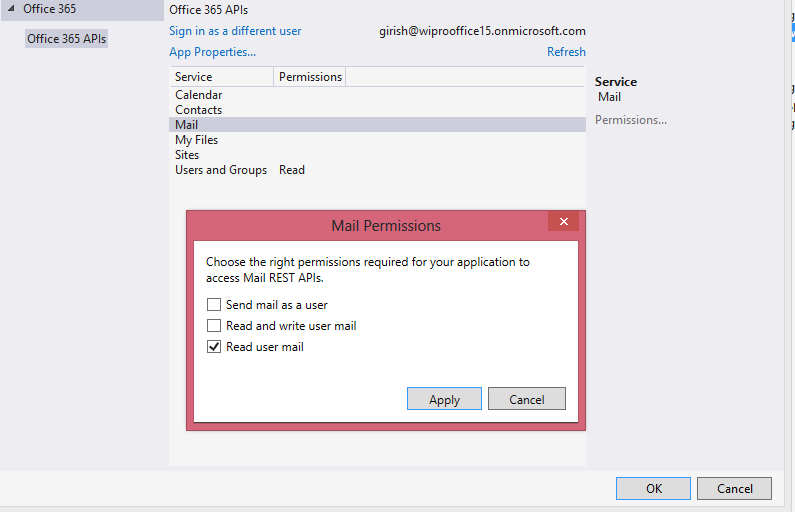Select the Sites service row
This screenshot has height=512, width=795.
[x=377, y=155]
